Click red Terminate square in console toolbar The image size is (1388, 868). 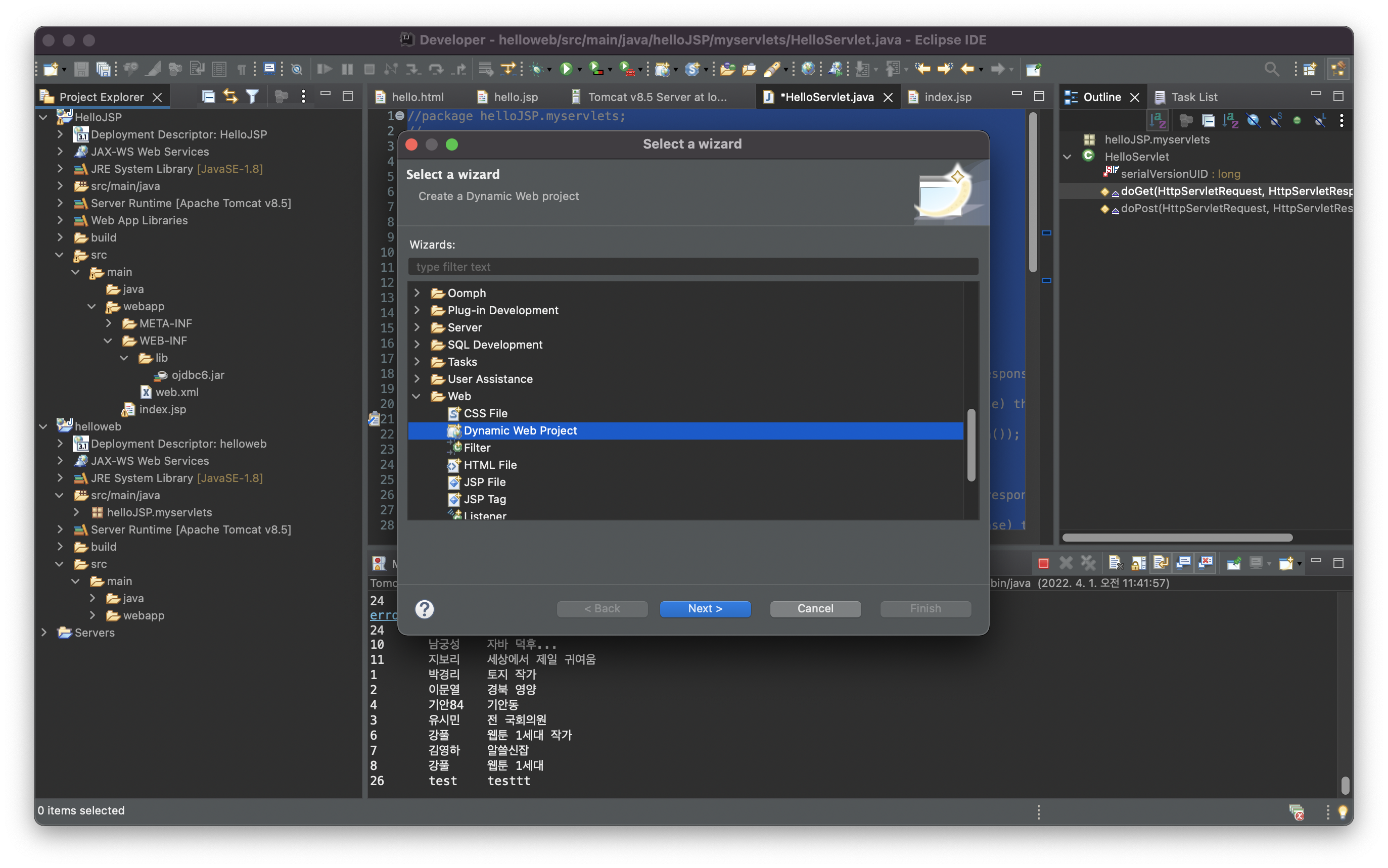[1043, 563]
